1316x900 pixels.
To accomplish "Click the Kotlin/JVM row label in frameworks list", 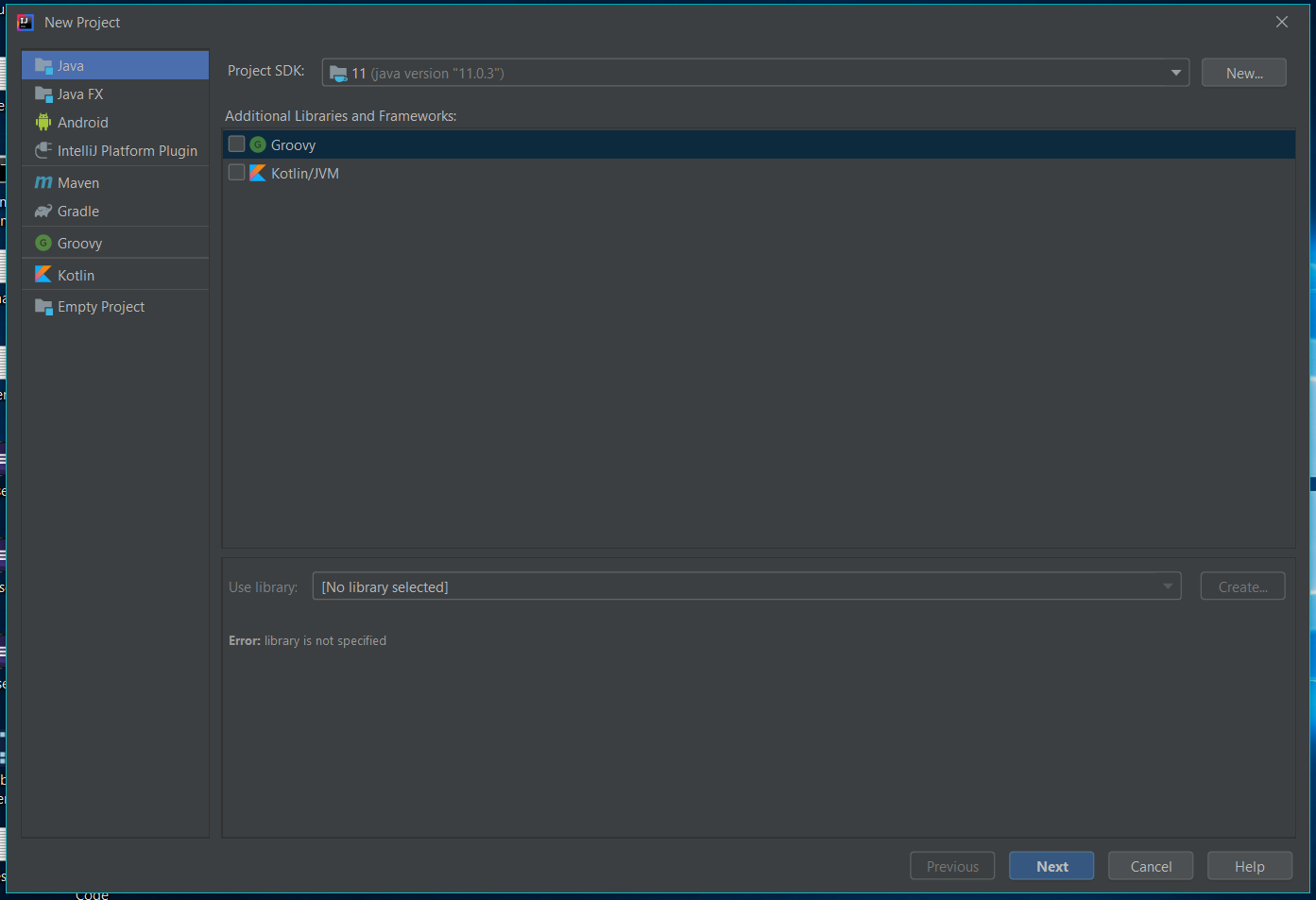I will point(305,174).
